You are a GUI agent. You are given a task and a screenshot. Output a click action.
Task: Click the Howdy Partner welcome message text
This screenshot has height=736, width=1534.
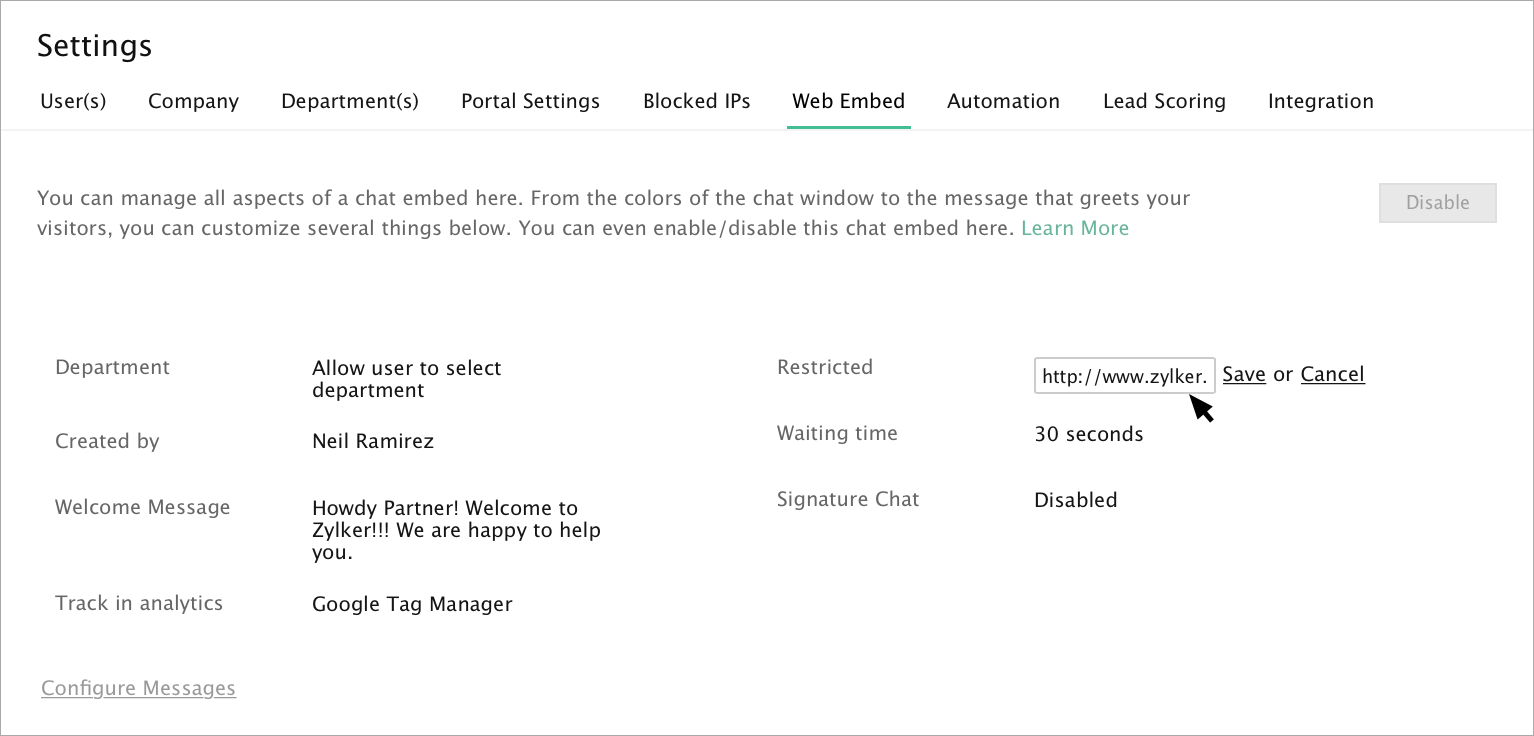[456, 530]
